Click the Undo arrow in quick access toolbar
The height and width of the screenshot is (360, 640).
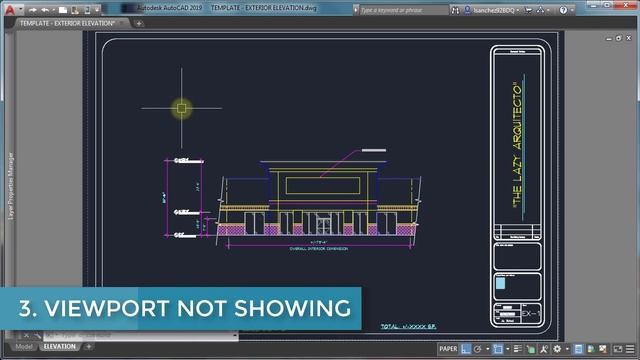pyautogui.click(x=45, y=10)
